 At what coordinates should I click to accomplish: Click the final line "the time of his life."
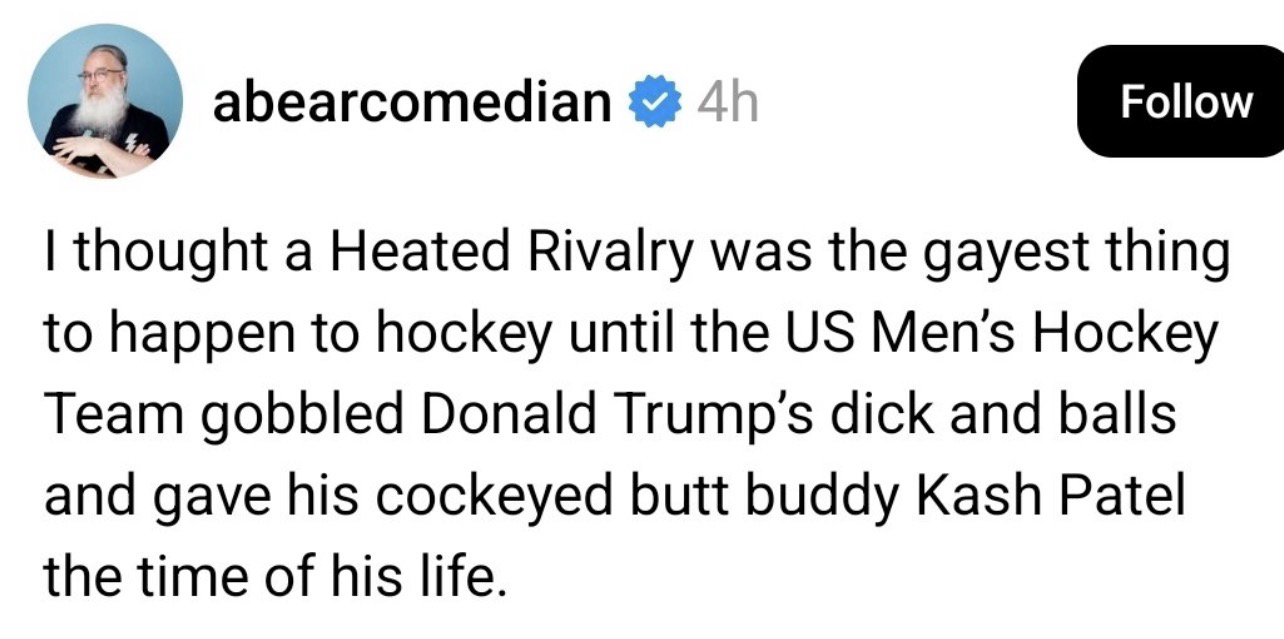pos(269,574)
